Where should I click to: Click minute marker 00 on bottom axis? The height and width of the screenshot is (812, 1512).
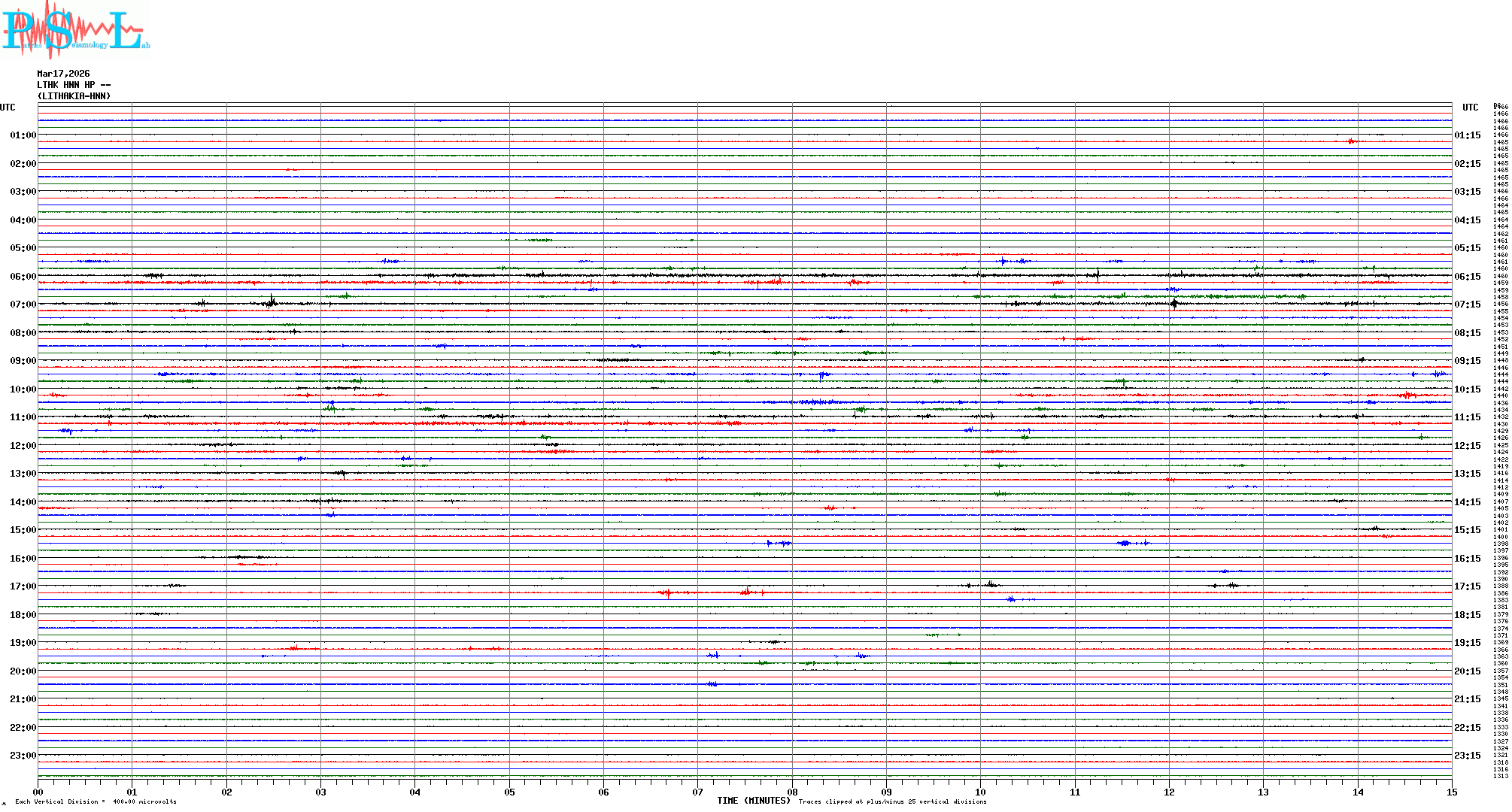coord(38,792)
